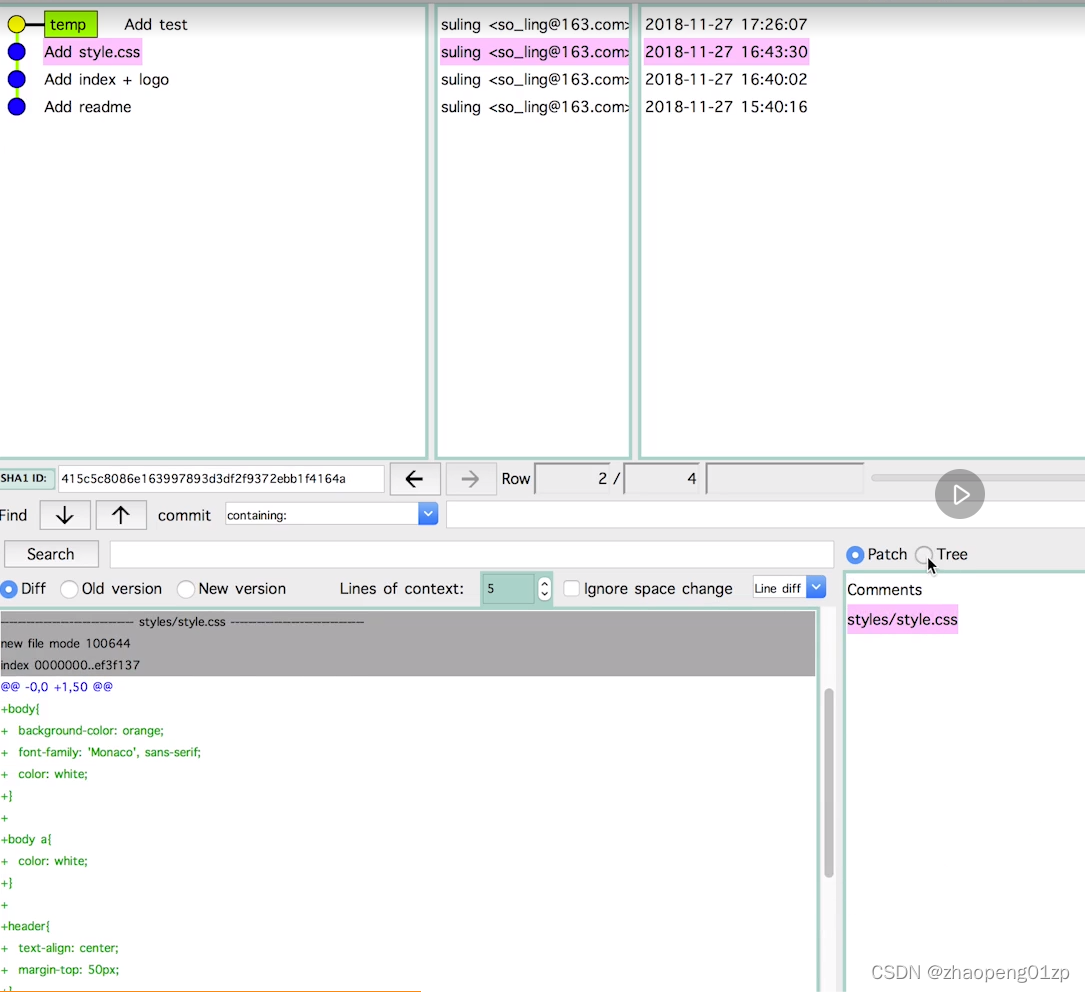Click the @@ -0,0 +1,50 @@ hunk header

click(57, 687)
